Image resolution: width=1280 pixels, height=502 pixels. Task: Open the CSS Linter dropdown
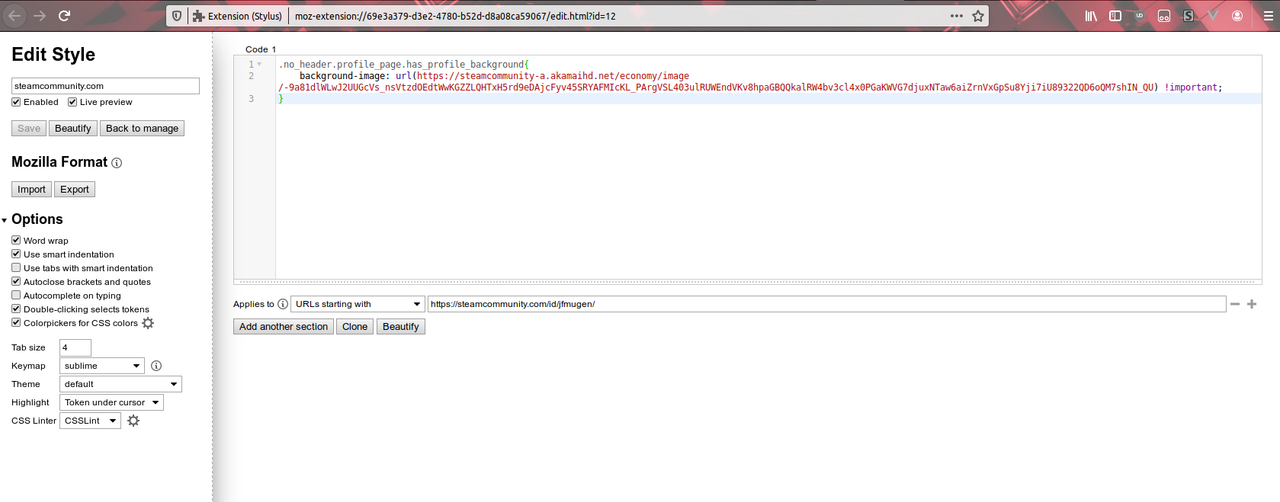[x=91, y=421]
